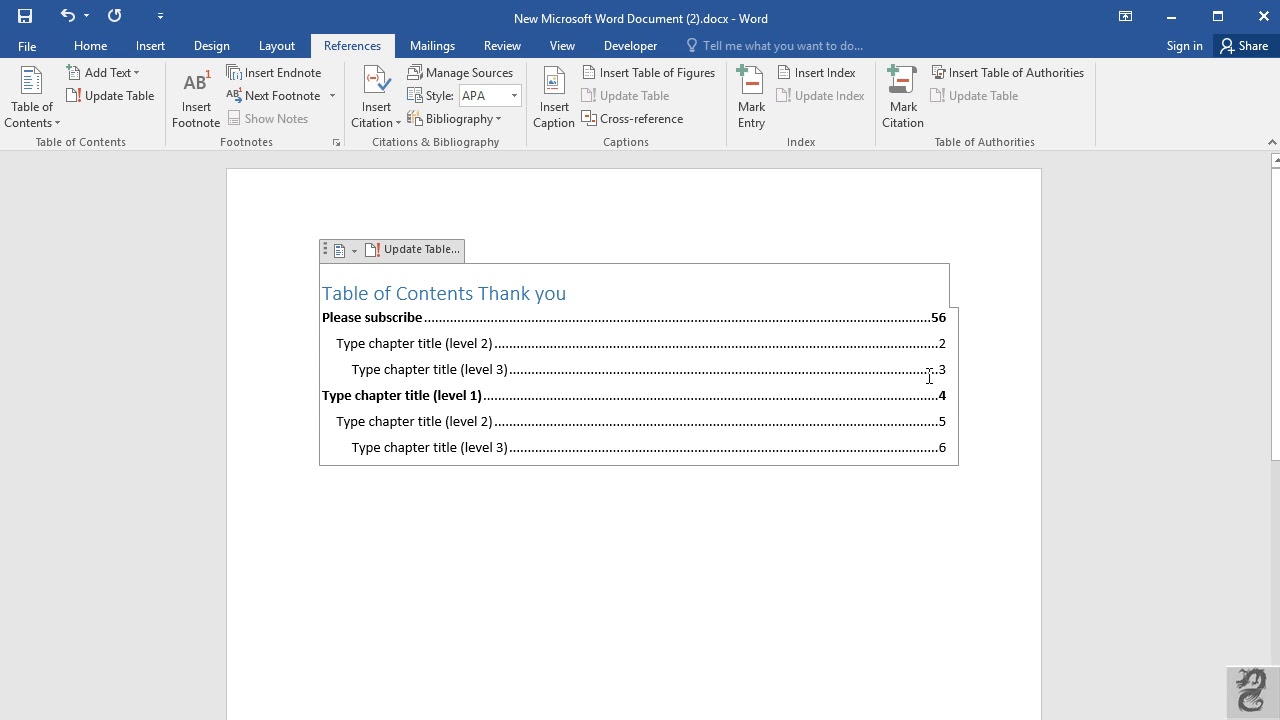Open the Bibliography dropdown

(454, 119)
